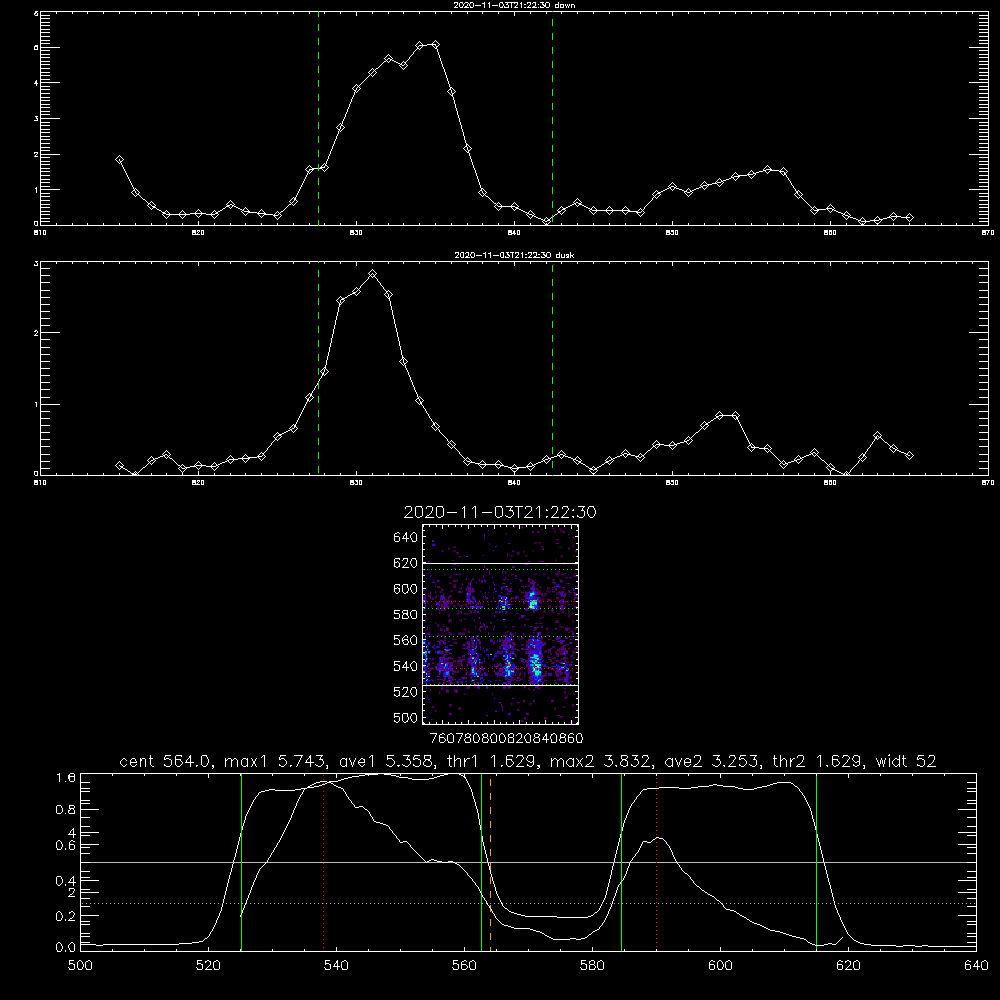1000x1000 pixels.
Task: Click the first diamond point of dawn curve
Action: pos(119,159)
